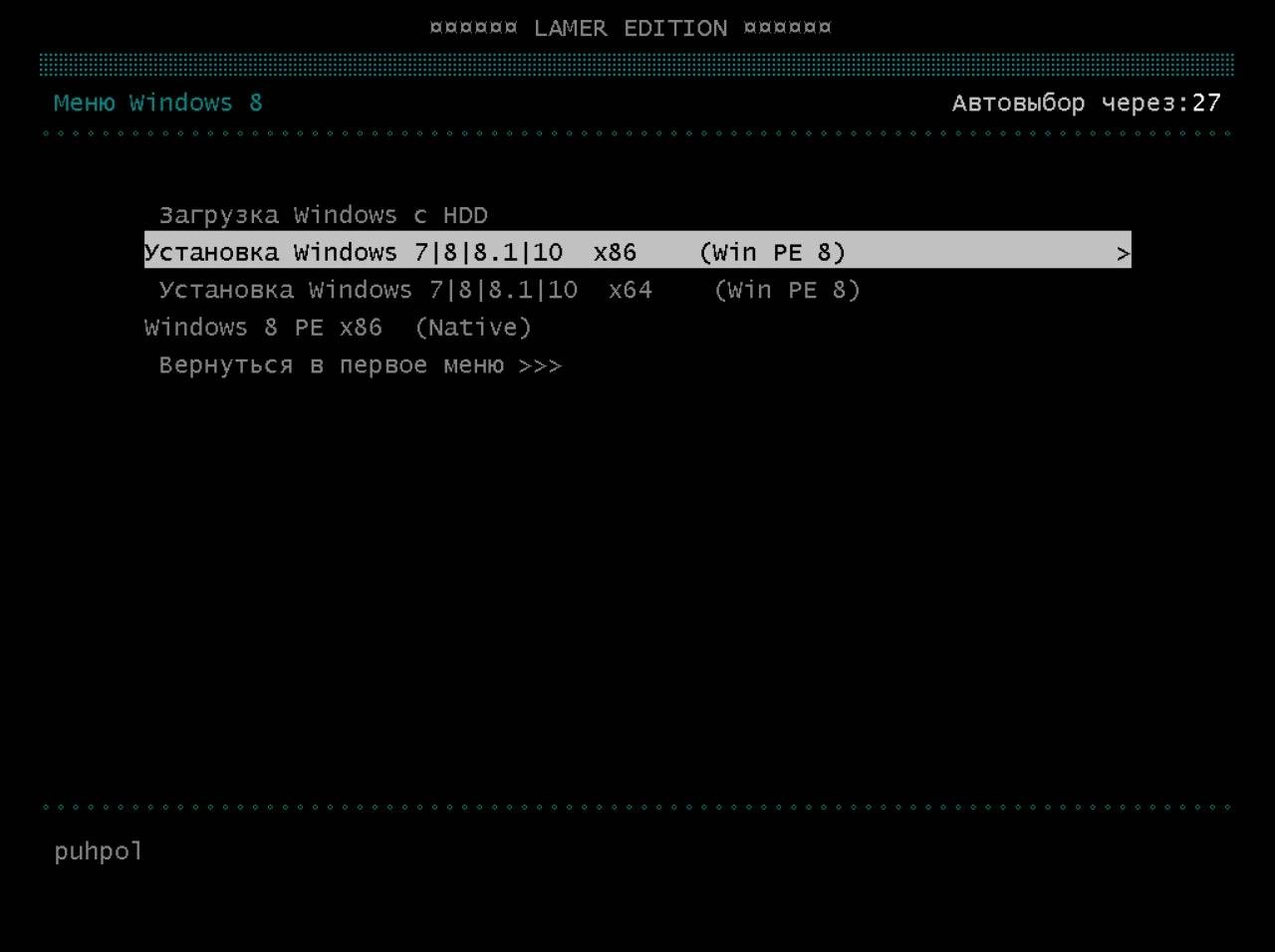Choose Установка Windows 7|8|8.1|10 x86 entry
The width and height of the screenshot is (1275, 952).
pos(637,252)
